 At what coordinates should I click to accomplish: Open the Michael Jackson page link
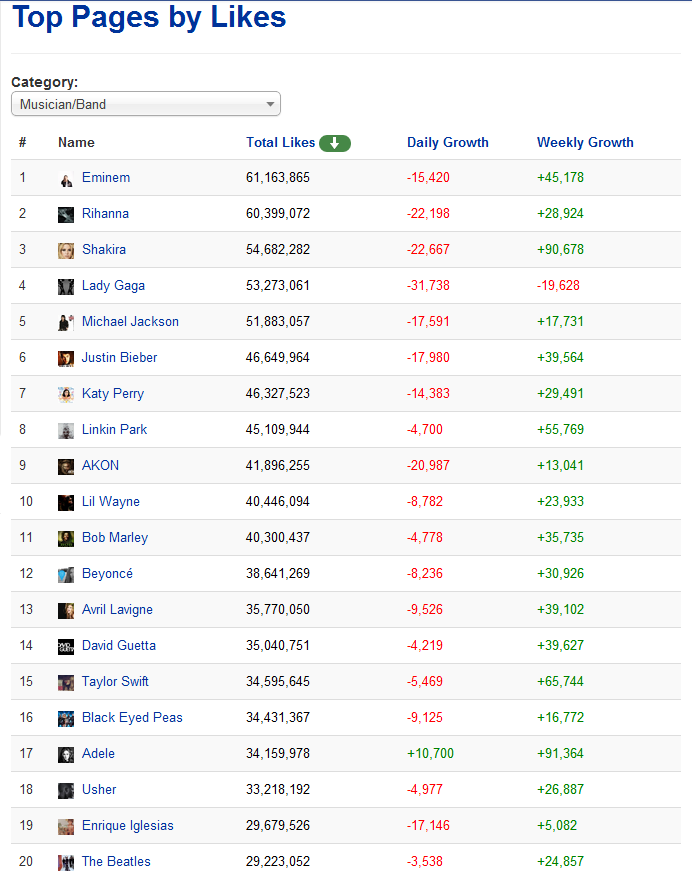130,322
